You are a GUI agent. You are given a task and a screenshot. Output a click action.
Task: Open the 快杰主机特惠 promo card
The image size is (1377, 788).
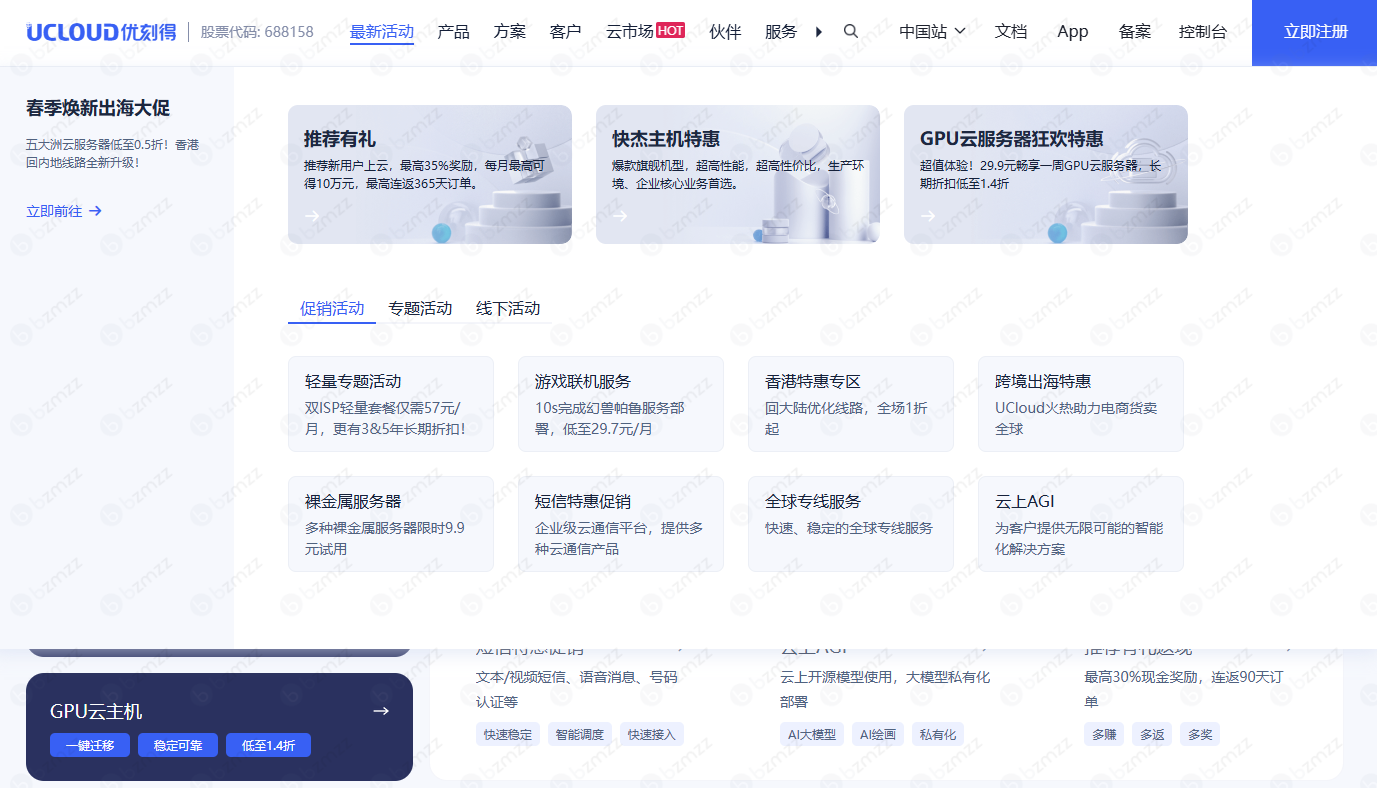coord(738,175)
